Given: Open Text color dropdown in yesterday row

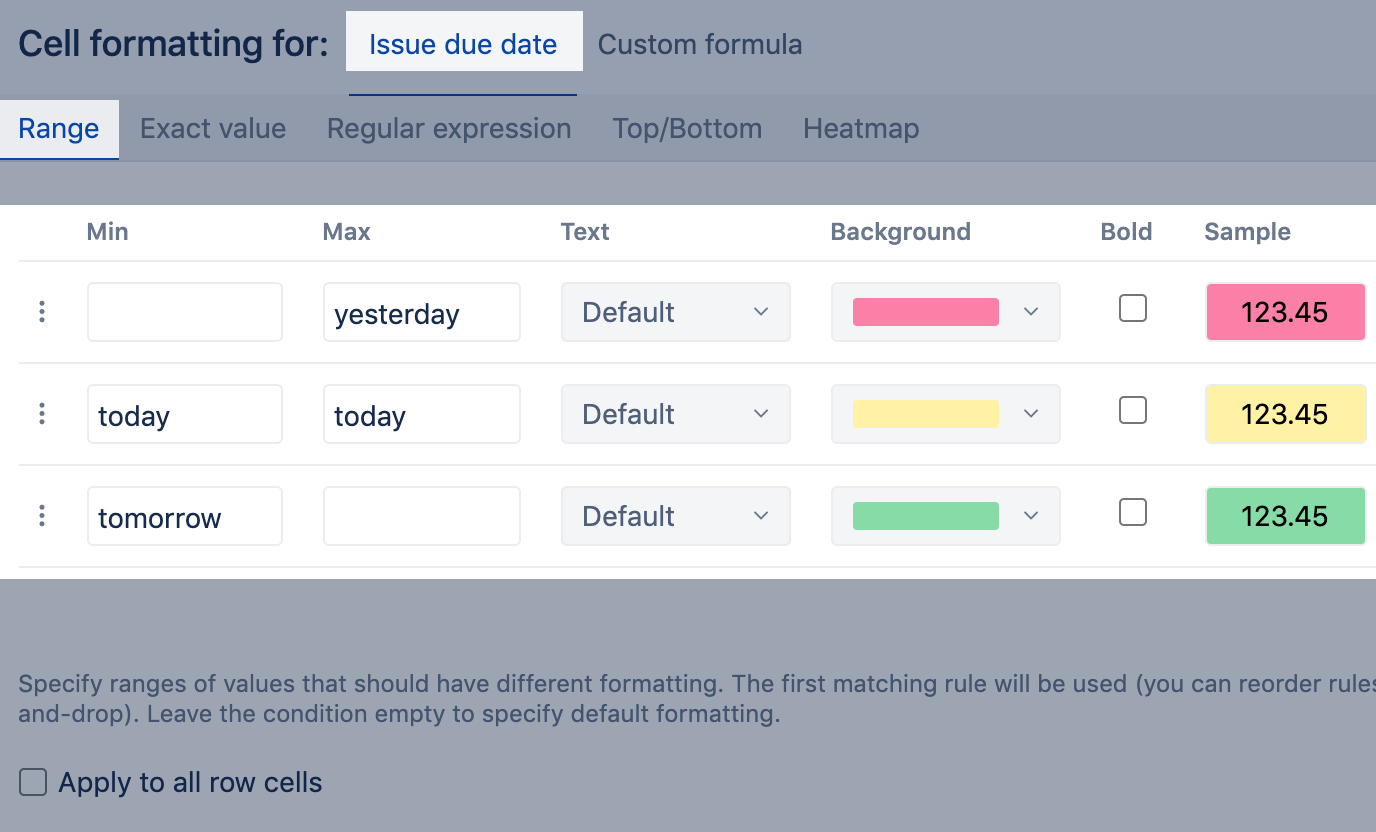Looking at the screenshot, I should [x=675, y=312].
